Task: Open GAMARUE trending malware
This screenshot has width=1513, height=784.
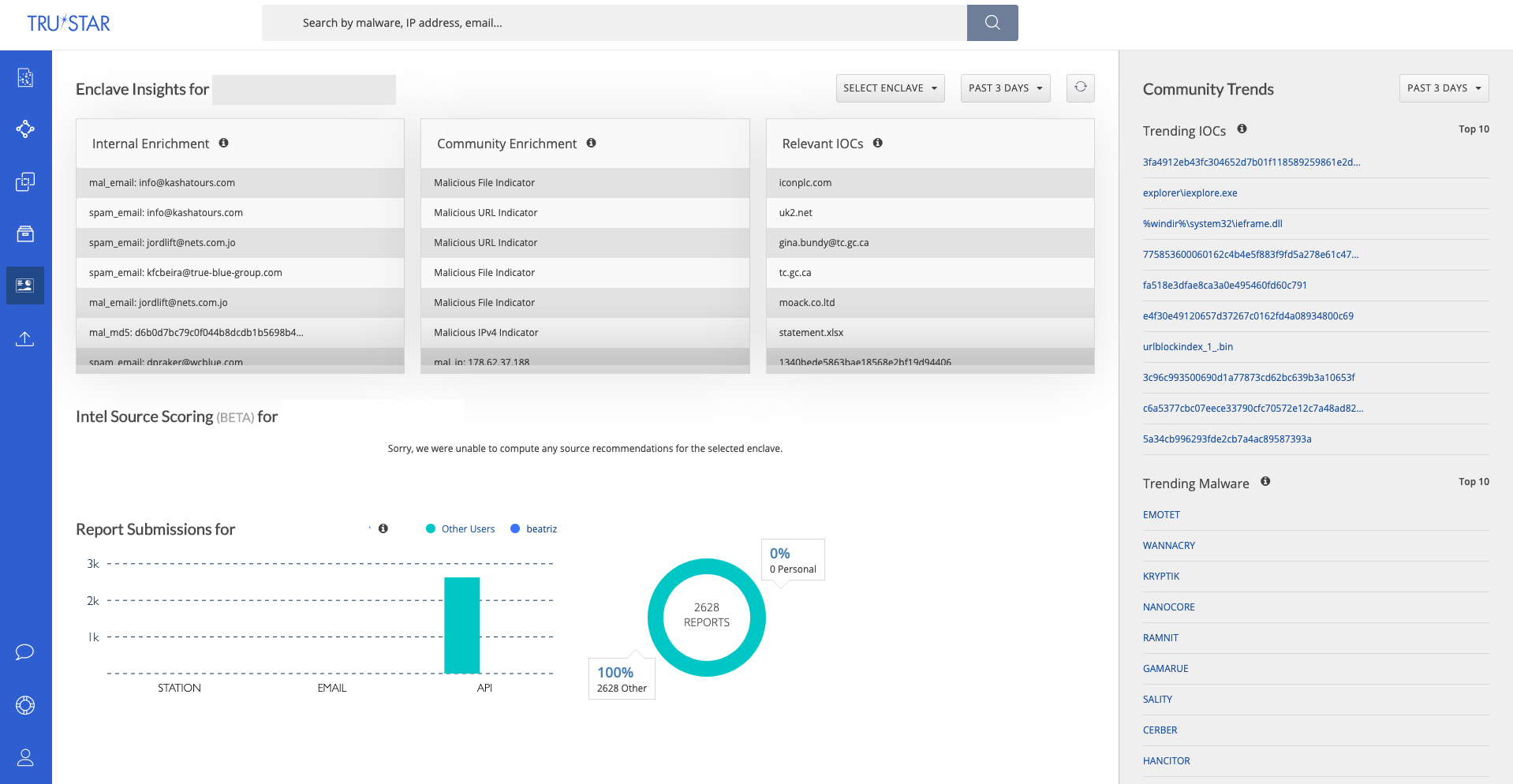Action: point(1166,669)
